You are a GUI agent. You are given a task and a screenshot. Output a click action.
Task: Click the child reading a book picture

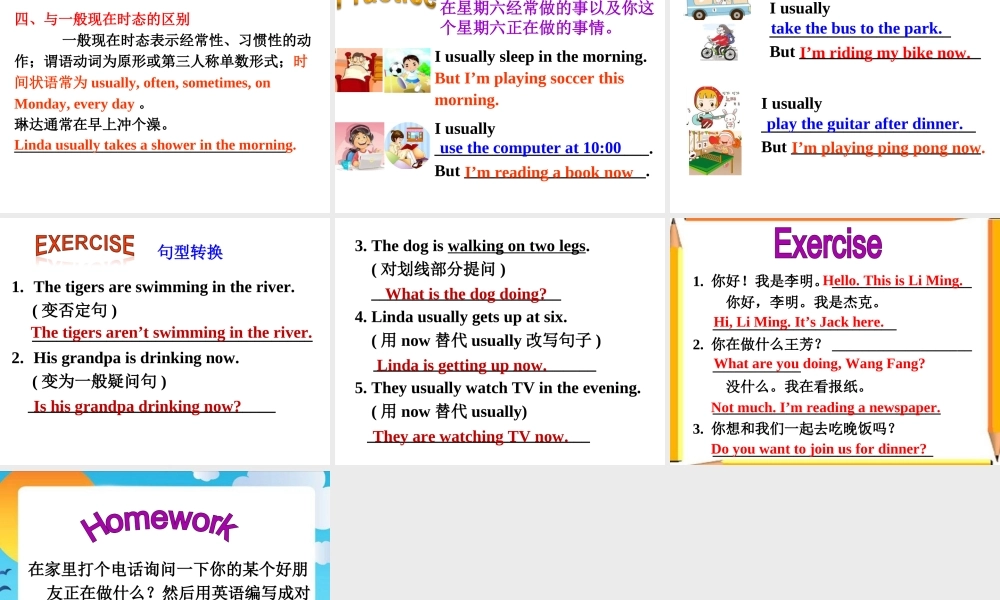click(x=408, y=146)
